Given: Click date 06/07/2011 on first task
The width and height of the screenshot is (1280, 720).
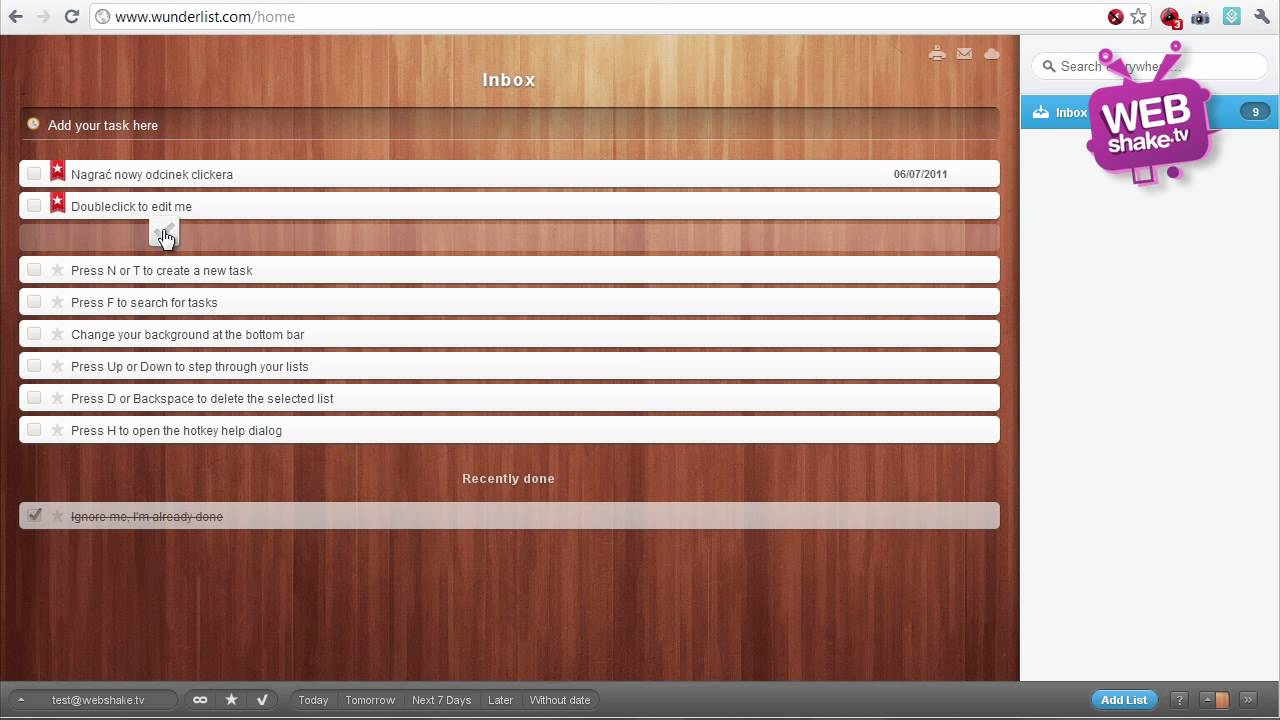Looking at the screenshot, I should (x=920, y=174).
